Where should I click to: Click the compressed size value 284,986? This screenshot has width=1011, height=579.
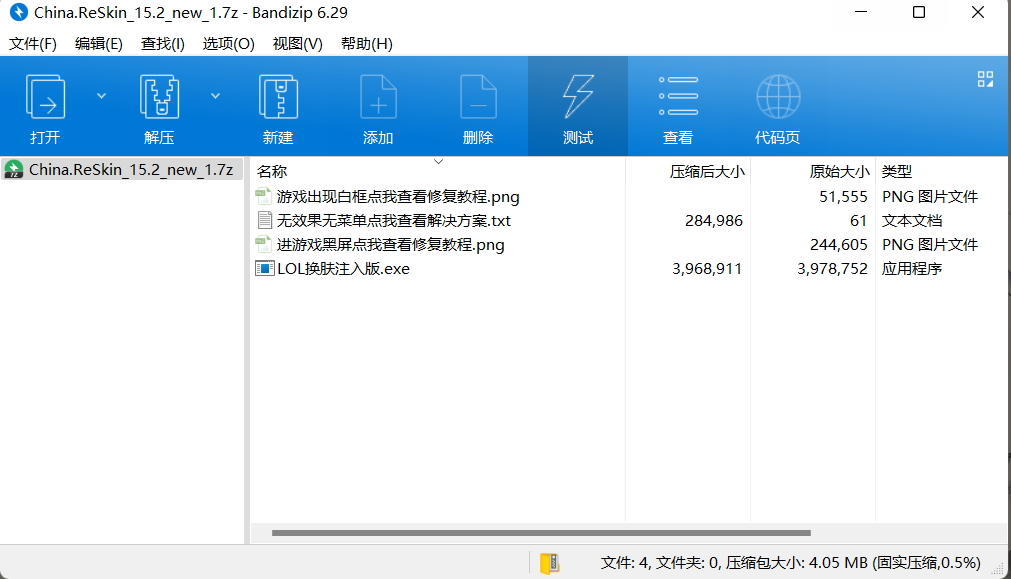pos(714,221)
